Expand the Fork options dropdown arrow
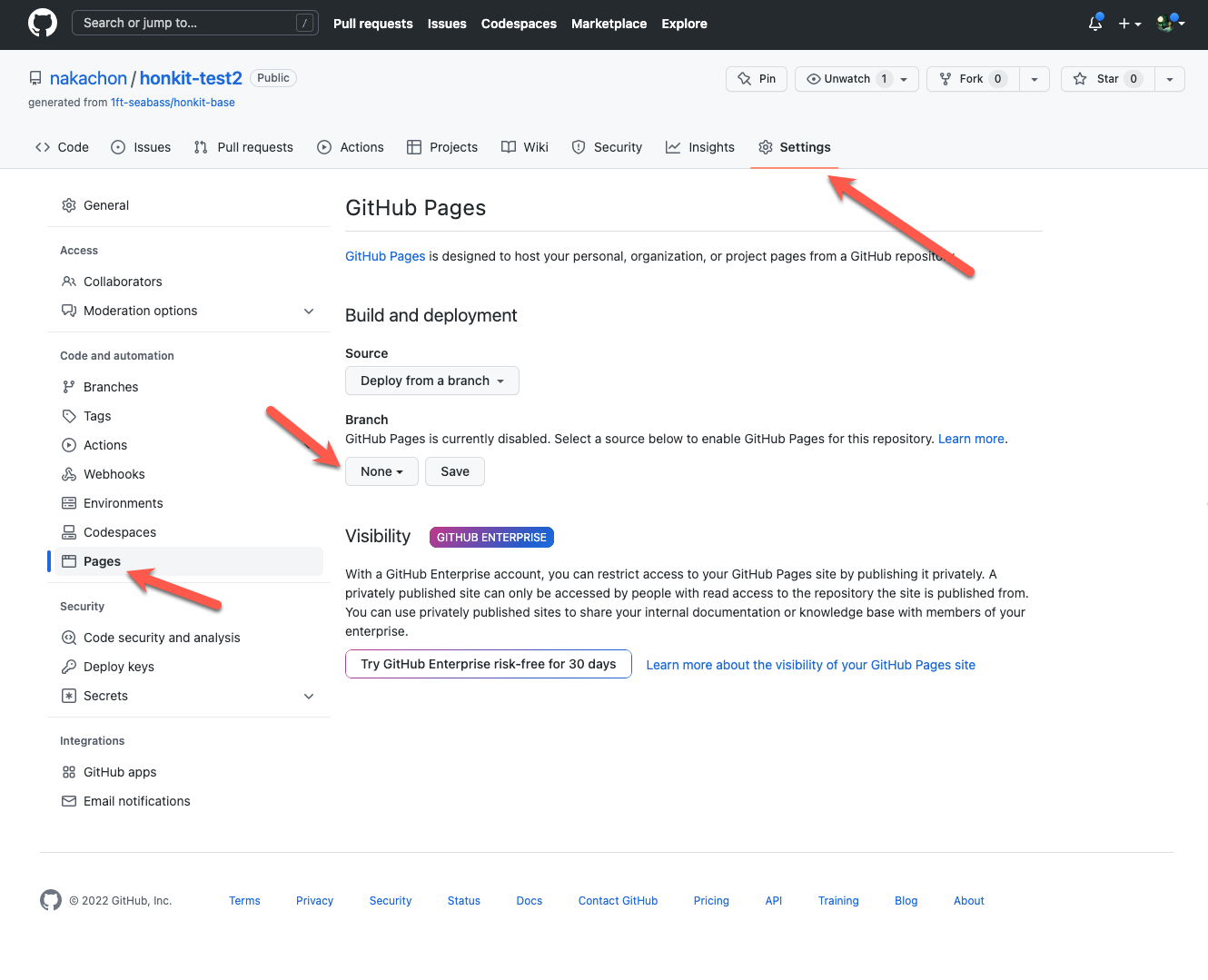 click(x=1035, y=79)
